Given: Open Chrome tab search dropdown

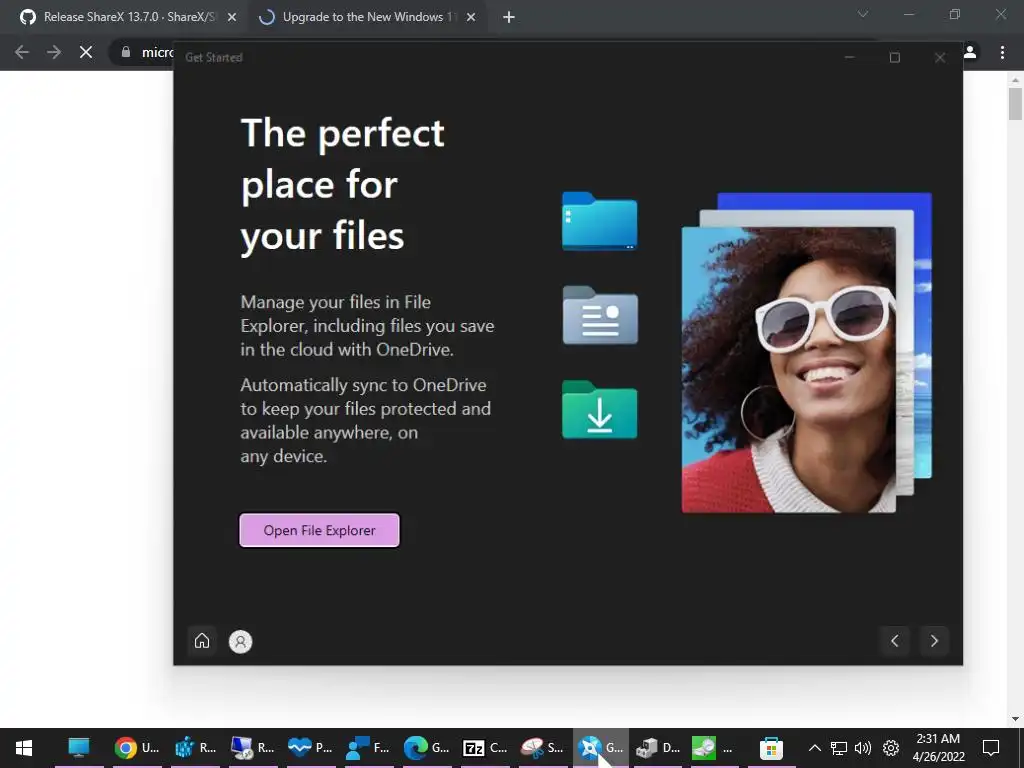Looking at the screenshot, I should pyautogui.click(x=863, y=14).
